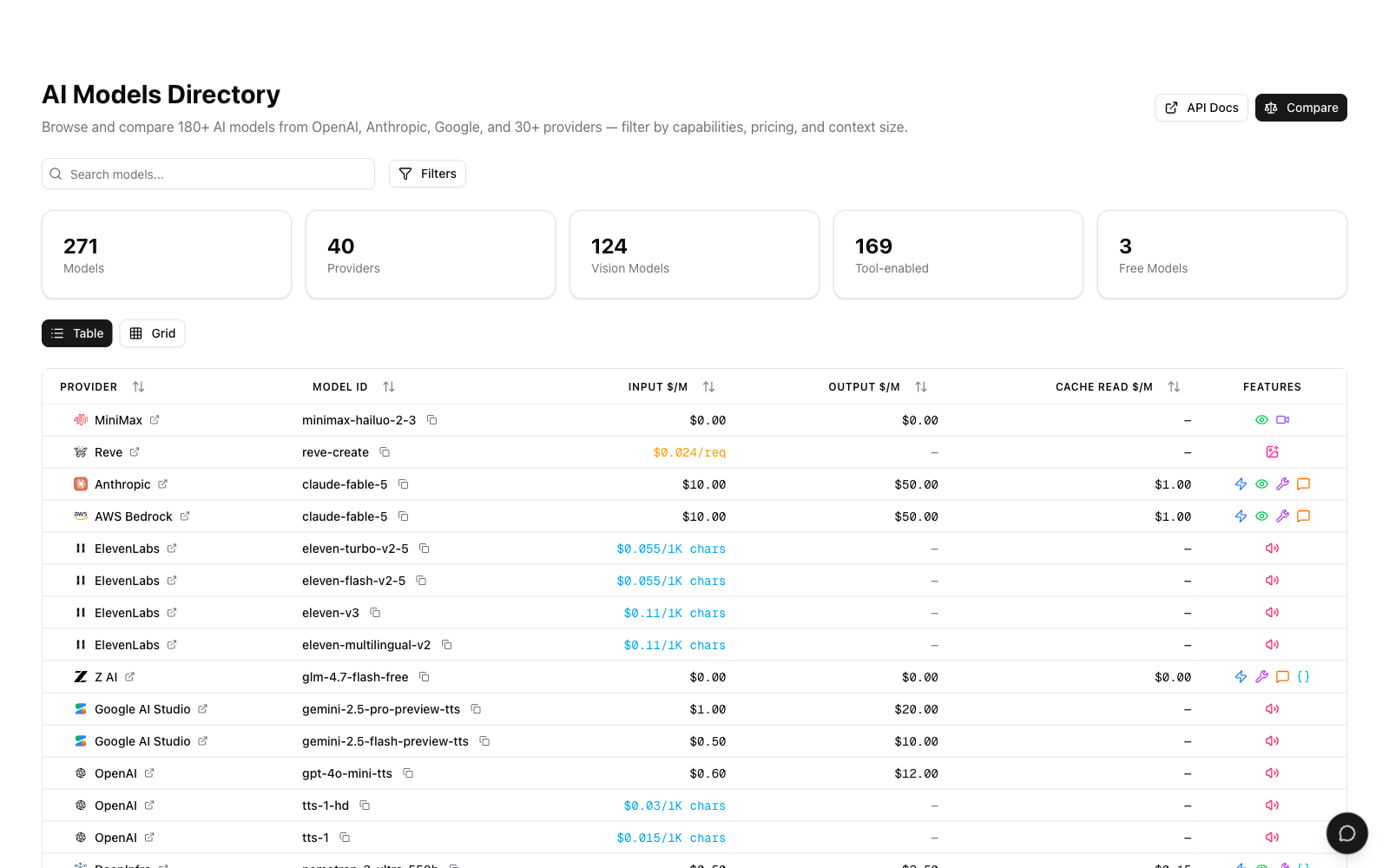Click the $0.024/req input price

coord(689,452)
